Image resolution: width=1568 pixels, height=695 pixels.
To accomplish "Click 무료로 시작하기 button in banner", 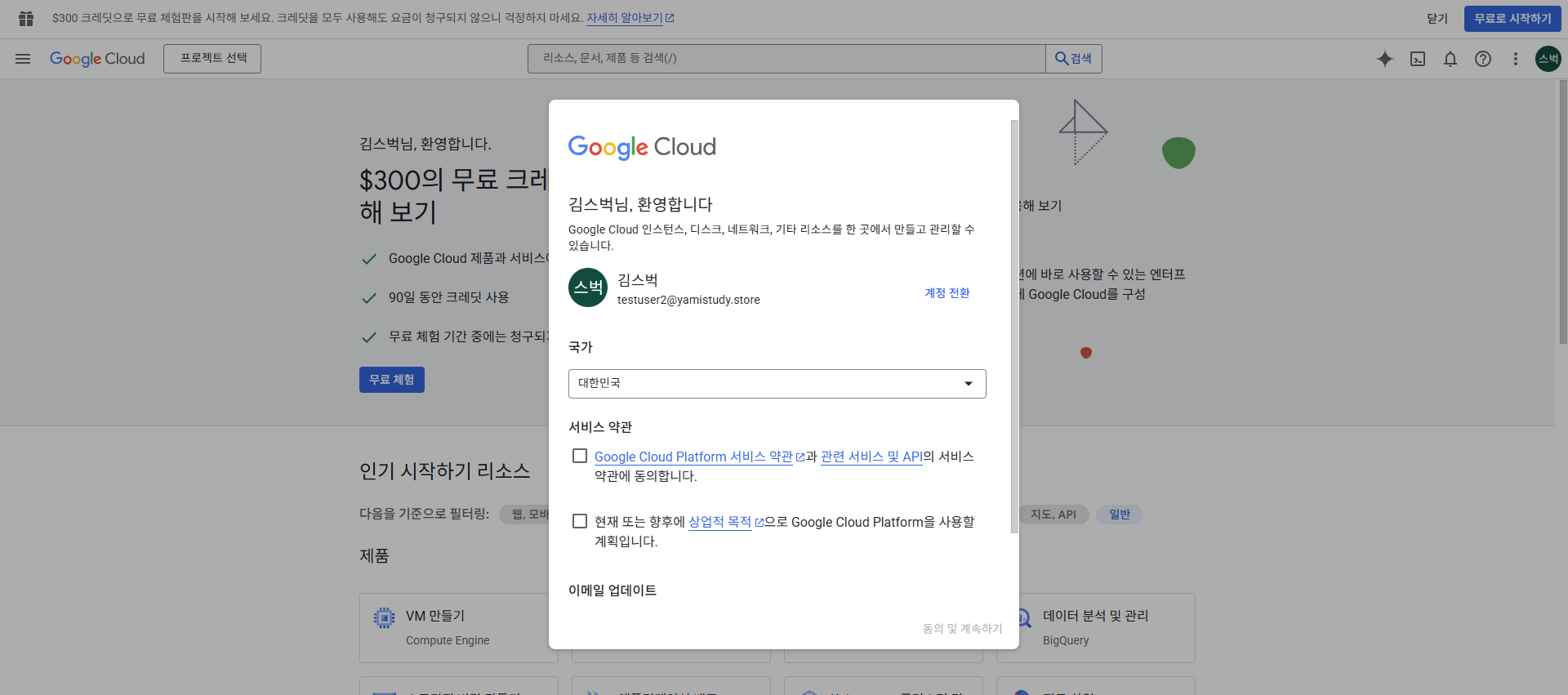I will pos(1512,19).
